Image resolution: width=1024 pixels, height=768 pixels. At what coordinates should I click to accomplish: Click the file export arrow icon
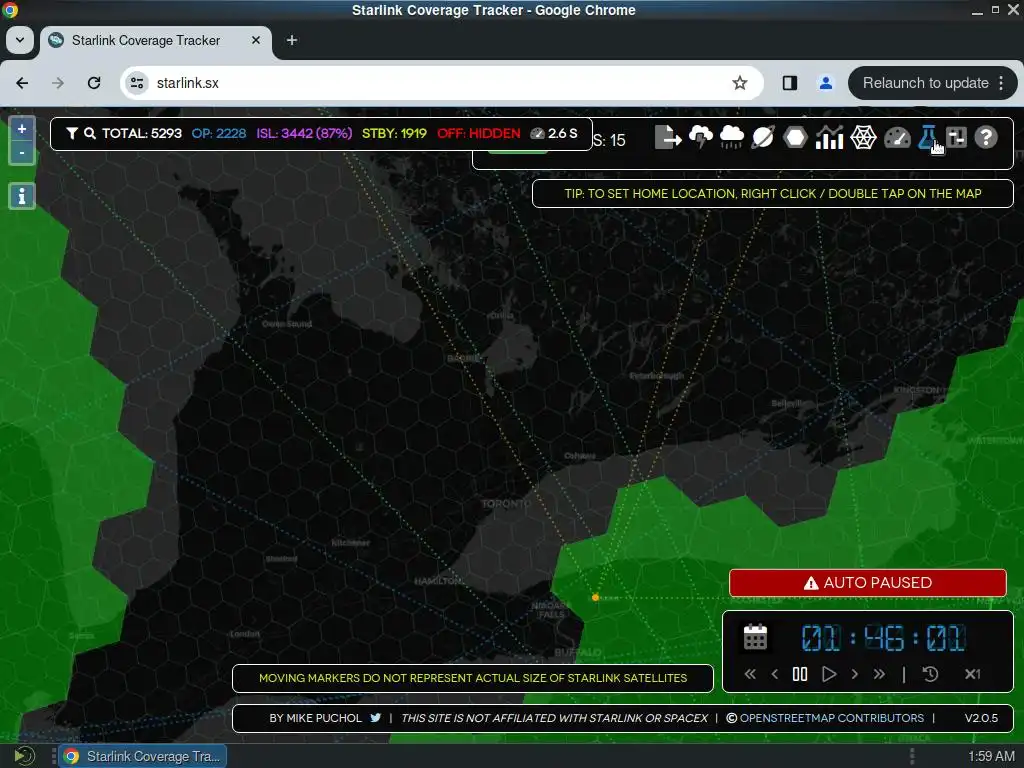tap(667, 137)
